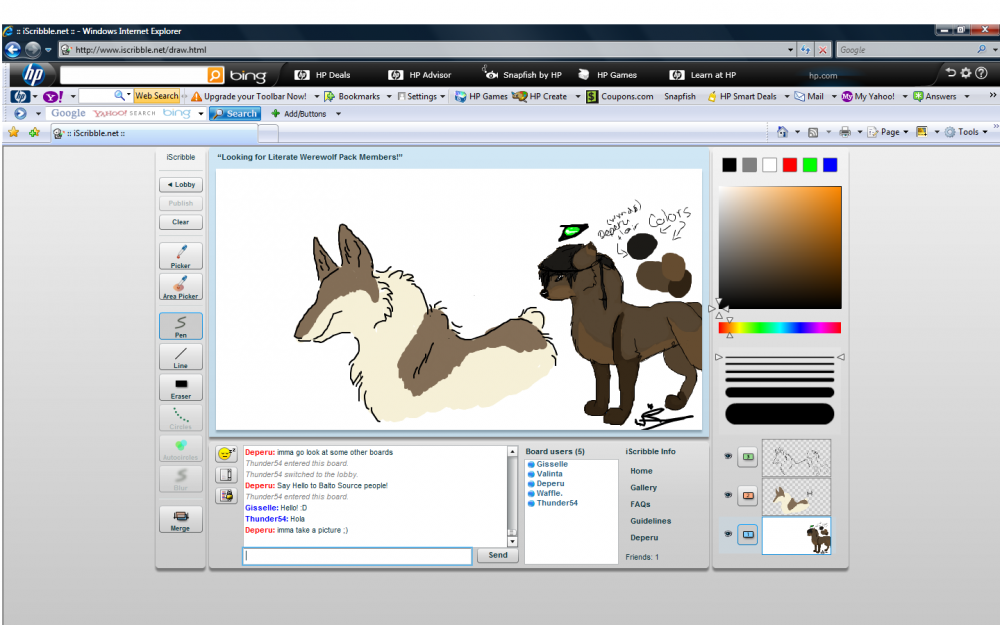Click the Clear canvas button

coord(180,222)
